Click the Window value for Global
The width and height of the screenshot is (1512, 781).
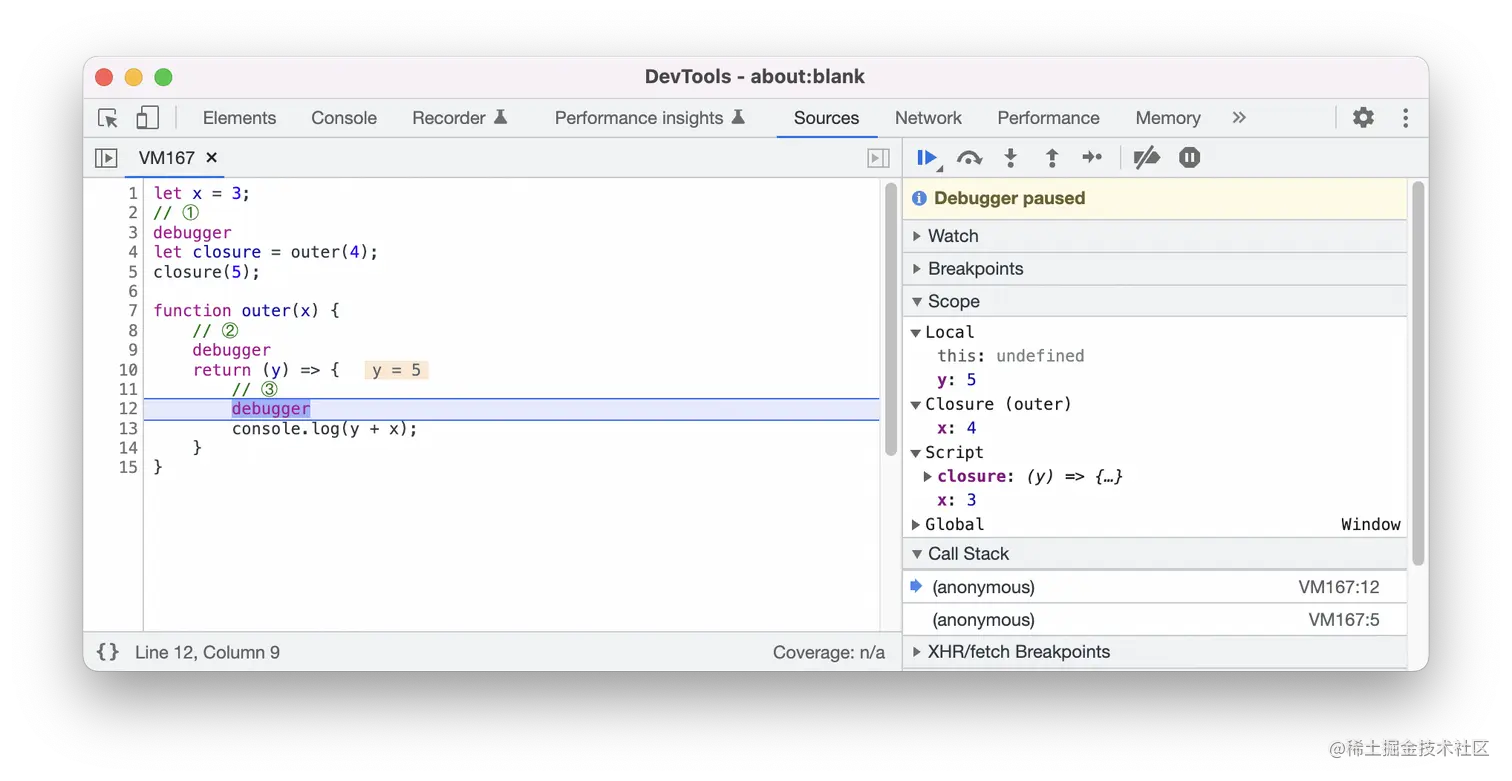pos(1370,525)
